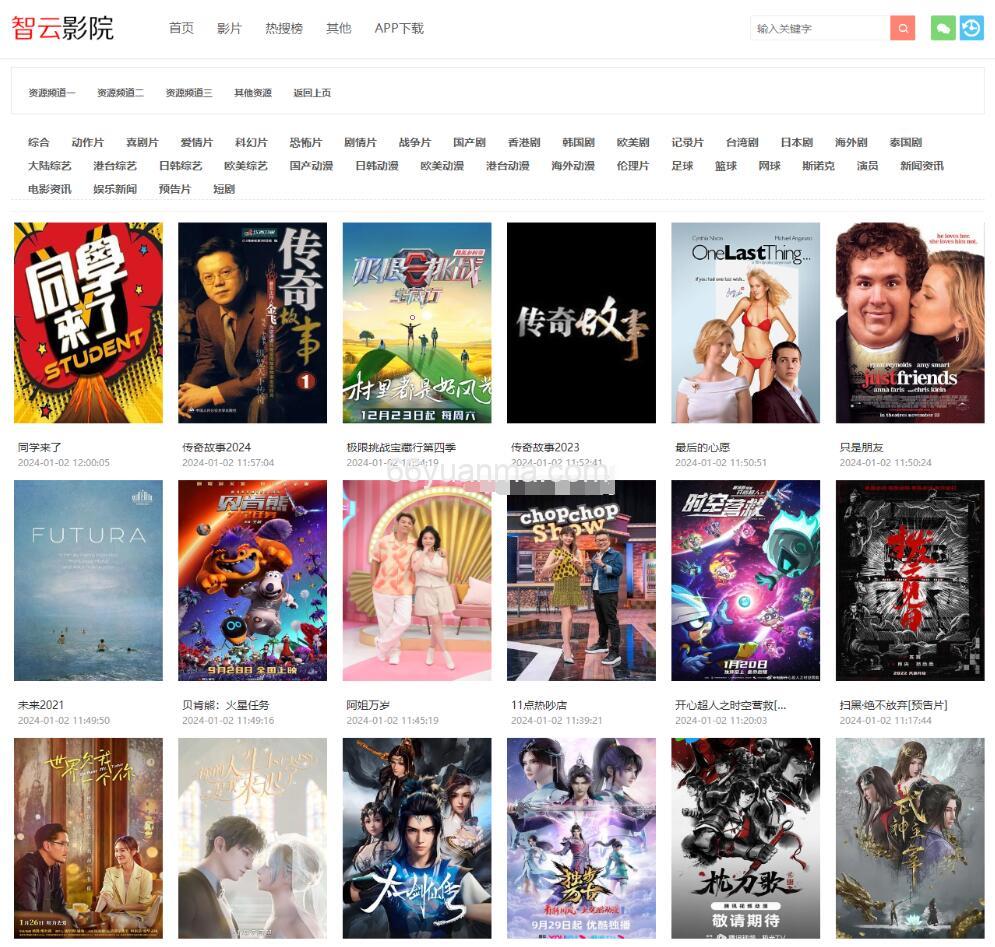
Task: Filter by the 动作片 category
Action: (87, 142)
